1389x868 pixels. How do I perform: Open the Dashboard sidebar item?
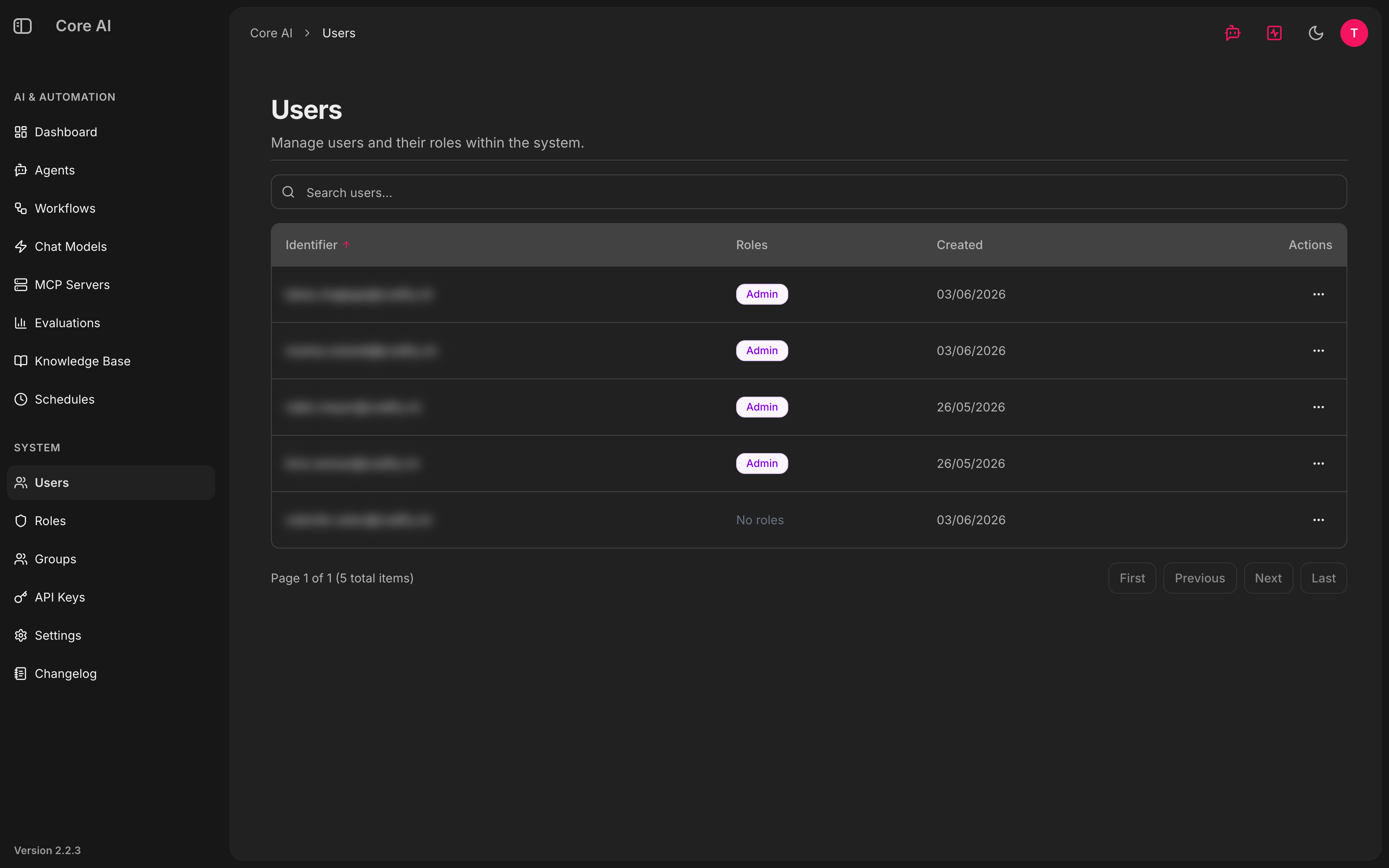pyautogui.click(x=111, y=132)
